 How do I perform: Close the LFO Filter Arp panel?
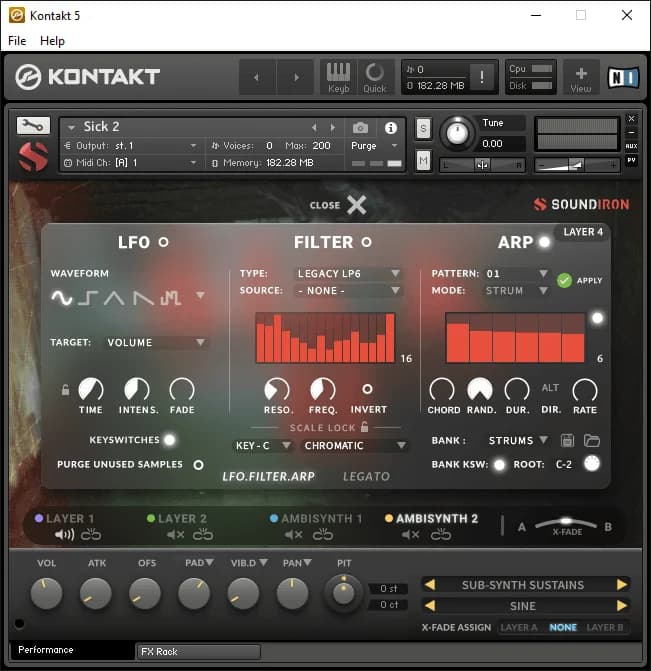pos(356,205)
